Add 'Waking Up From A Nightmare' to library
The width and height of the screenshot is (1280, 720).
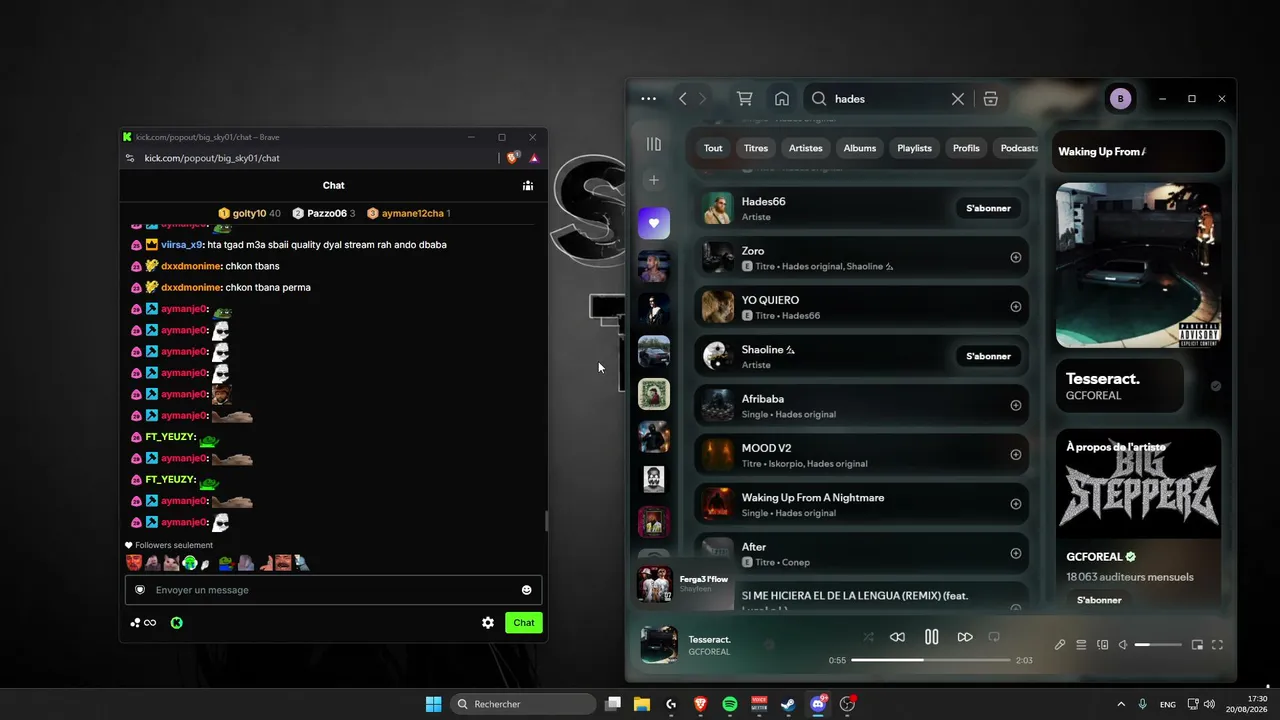pos(1016,504)
